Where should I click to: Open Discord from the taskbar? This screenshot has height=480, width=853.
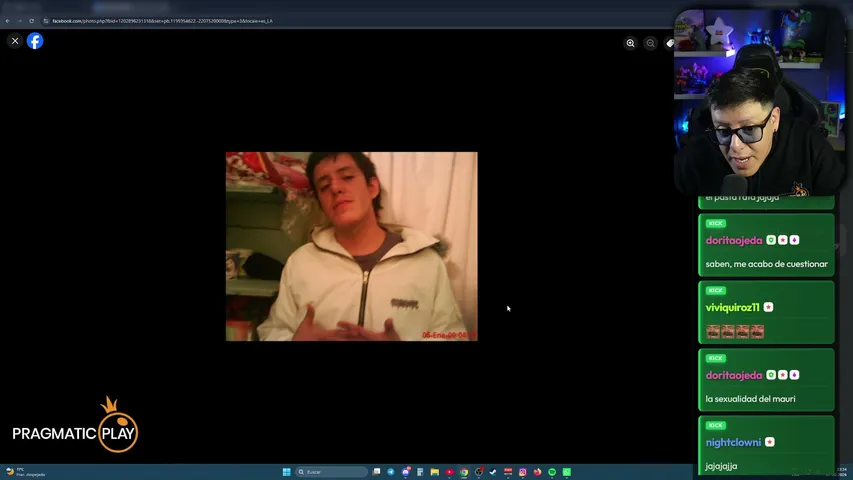point(406,472)
